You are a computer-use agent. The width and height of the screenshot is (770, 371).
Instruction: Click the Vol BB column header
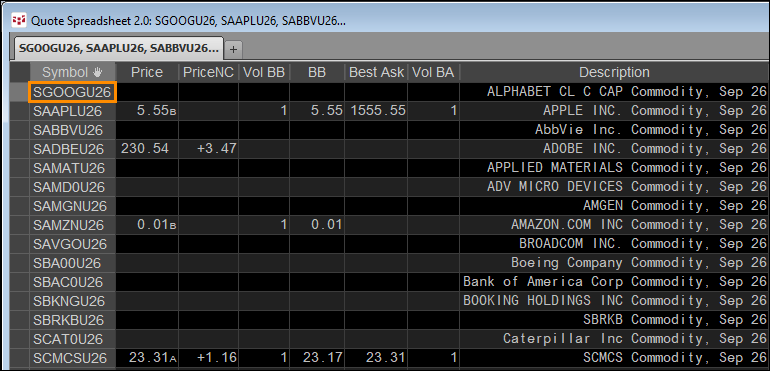[264, 73]
